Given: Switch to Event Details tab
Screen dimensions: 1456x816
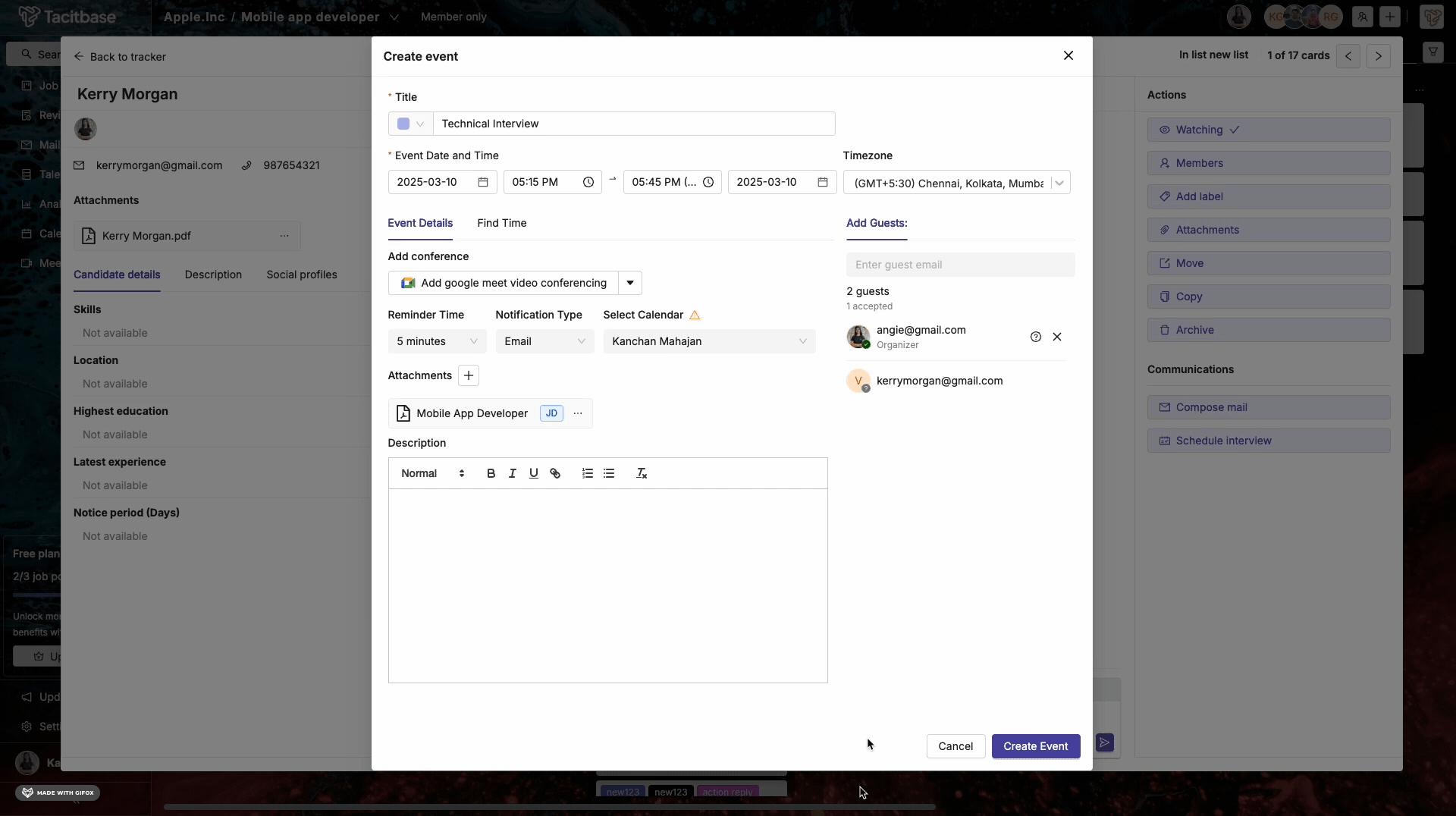Looking at the screenshot, I should point(420,223).
